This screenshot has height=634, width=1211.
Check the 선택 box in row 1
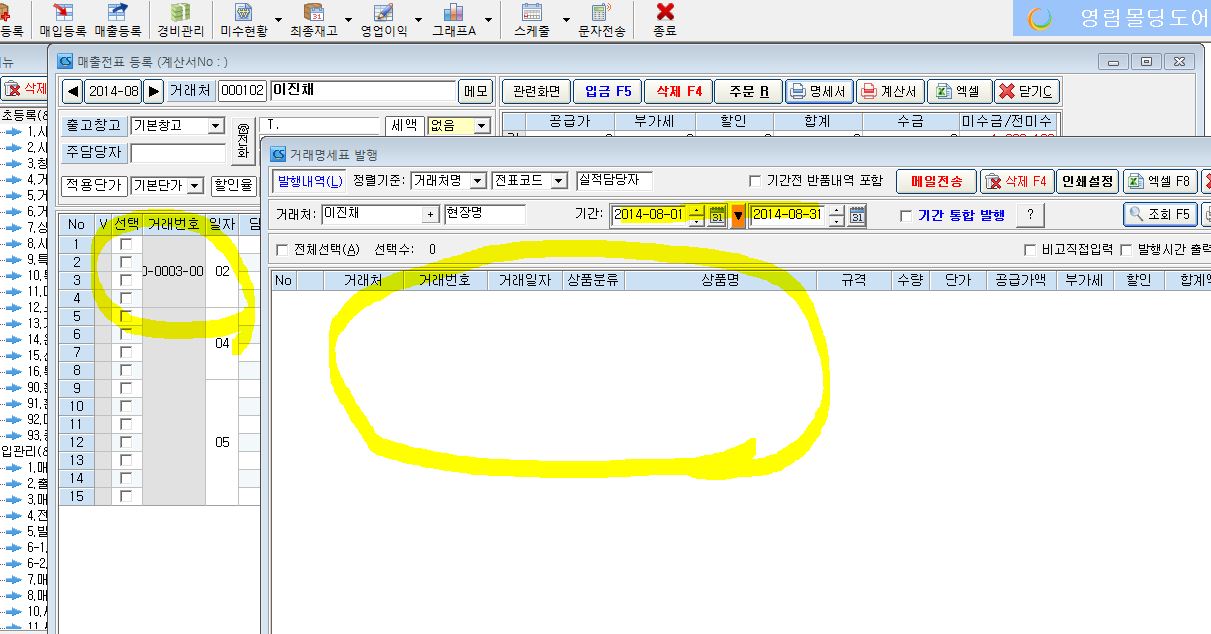(x=126, y=244)
